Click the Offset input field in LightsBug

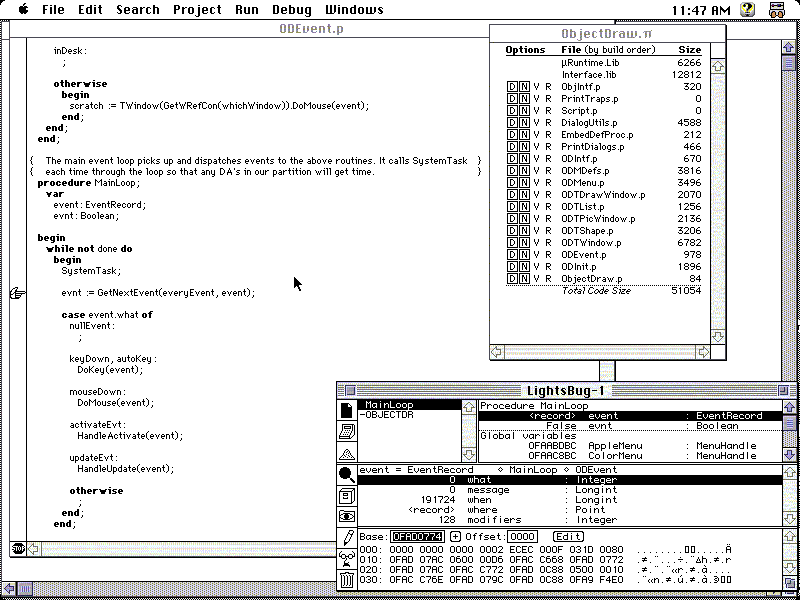[x=522, y=537]
